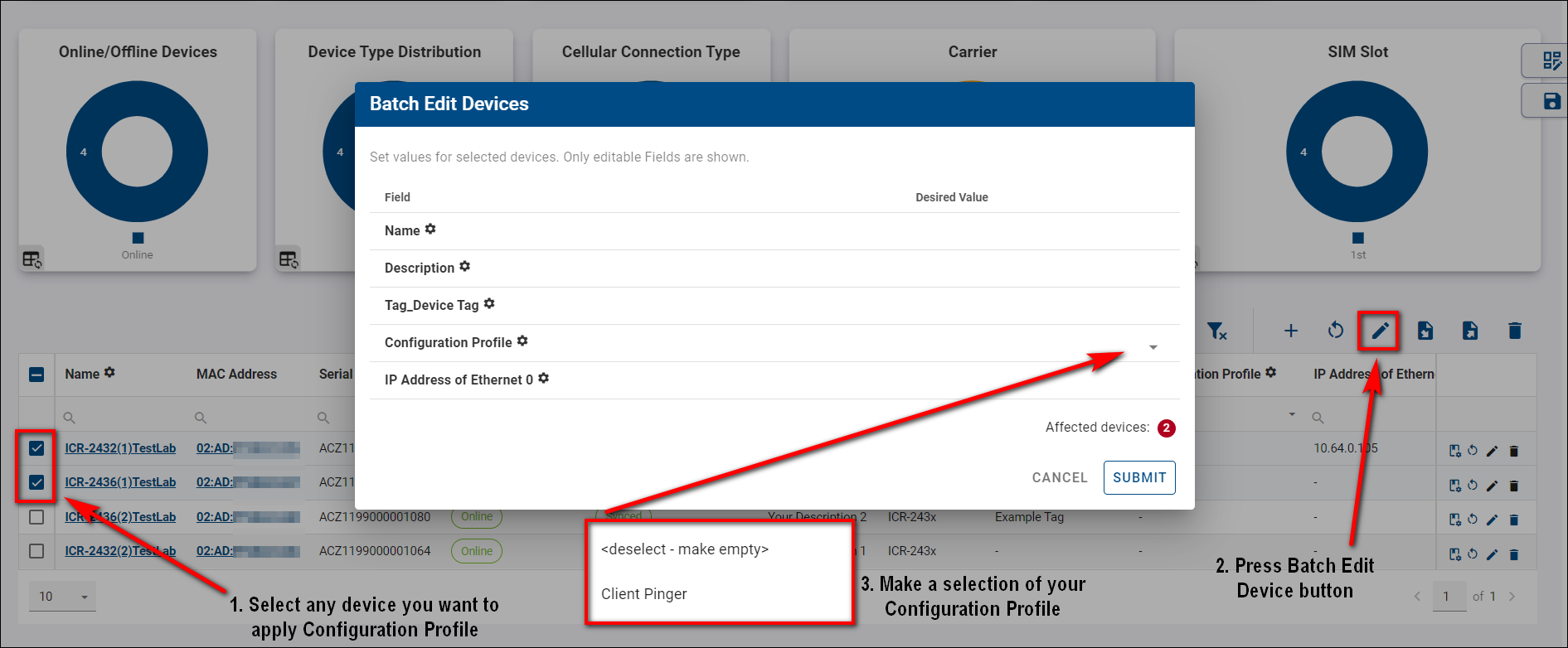Open the ICR-2436(1)TestLab device link
Image resolution: width=1568 pixels, height=648 pixels.
coord(120,482)
